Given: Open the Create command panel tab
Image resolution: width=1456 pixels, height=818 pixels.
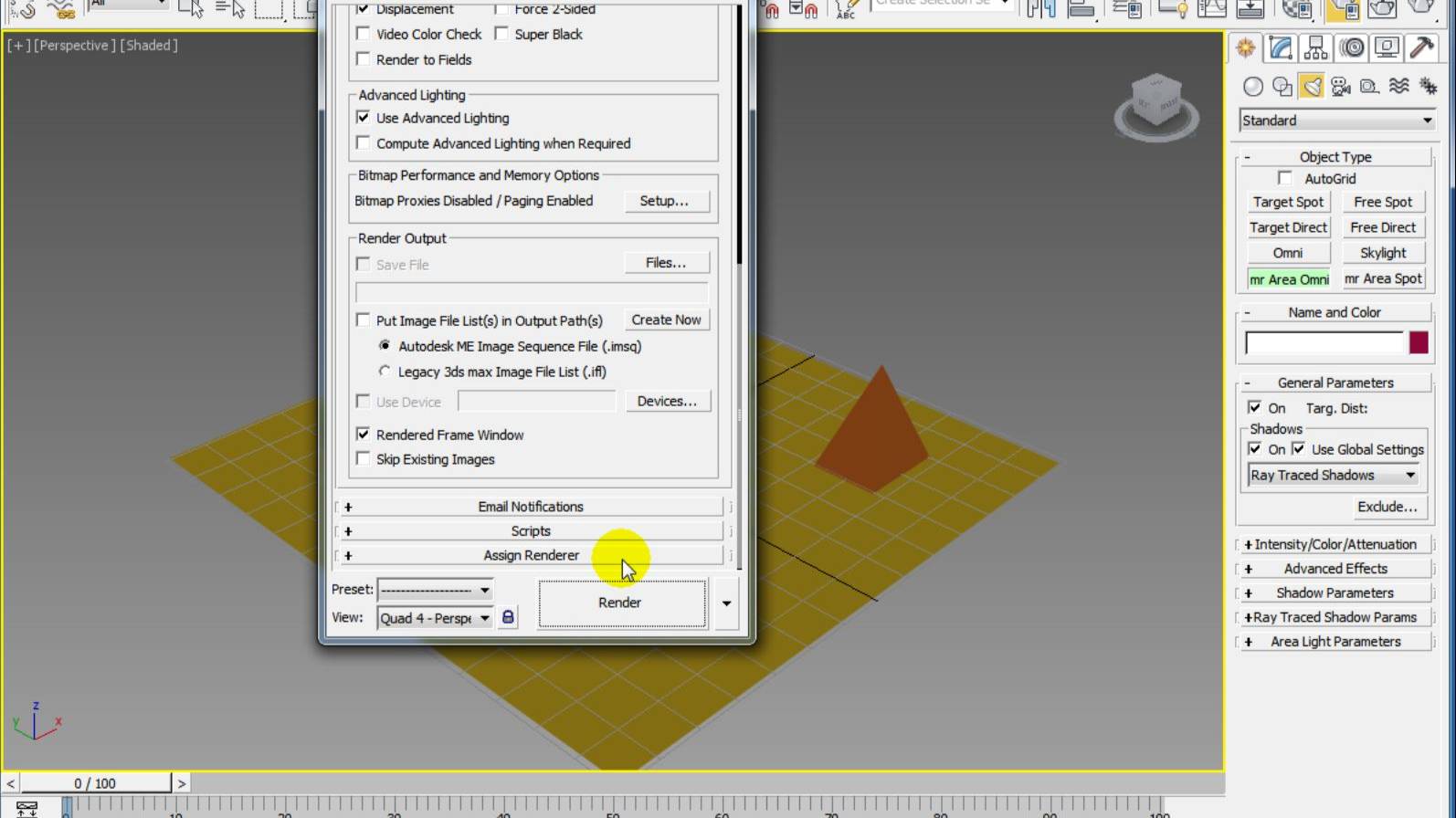Looking at the screenshot, I should [x=1246, y=47].
